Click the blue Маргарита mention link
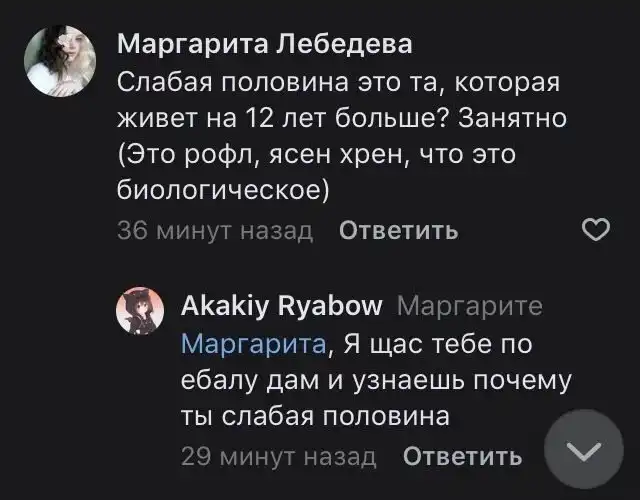 point(254,343)
